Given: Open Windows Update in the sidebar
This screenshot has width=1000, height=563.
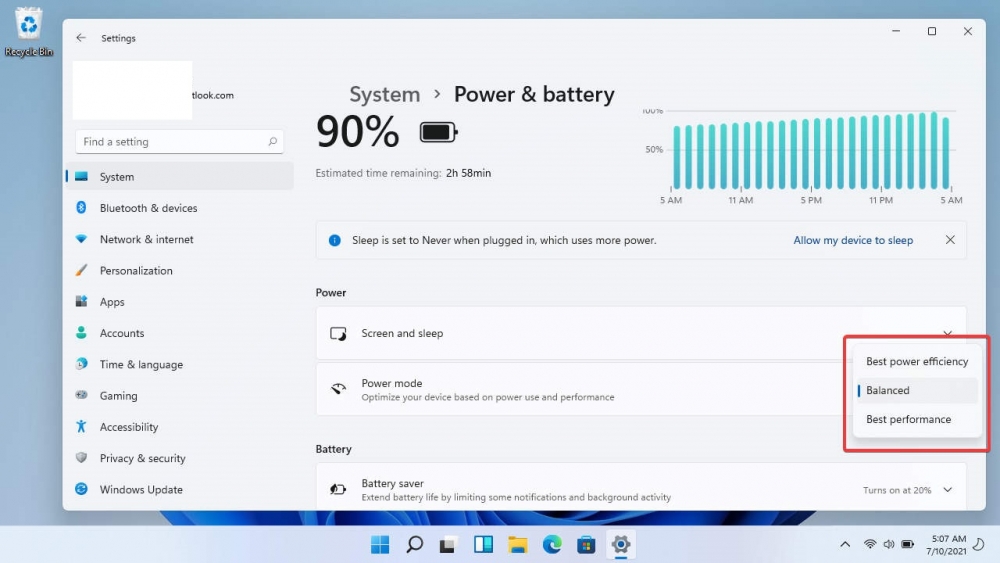Looking at the screenshot, I should [x=140, y=490].
